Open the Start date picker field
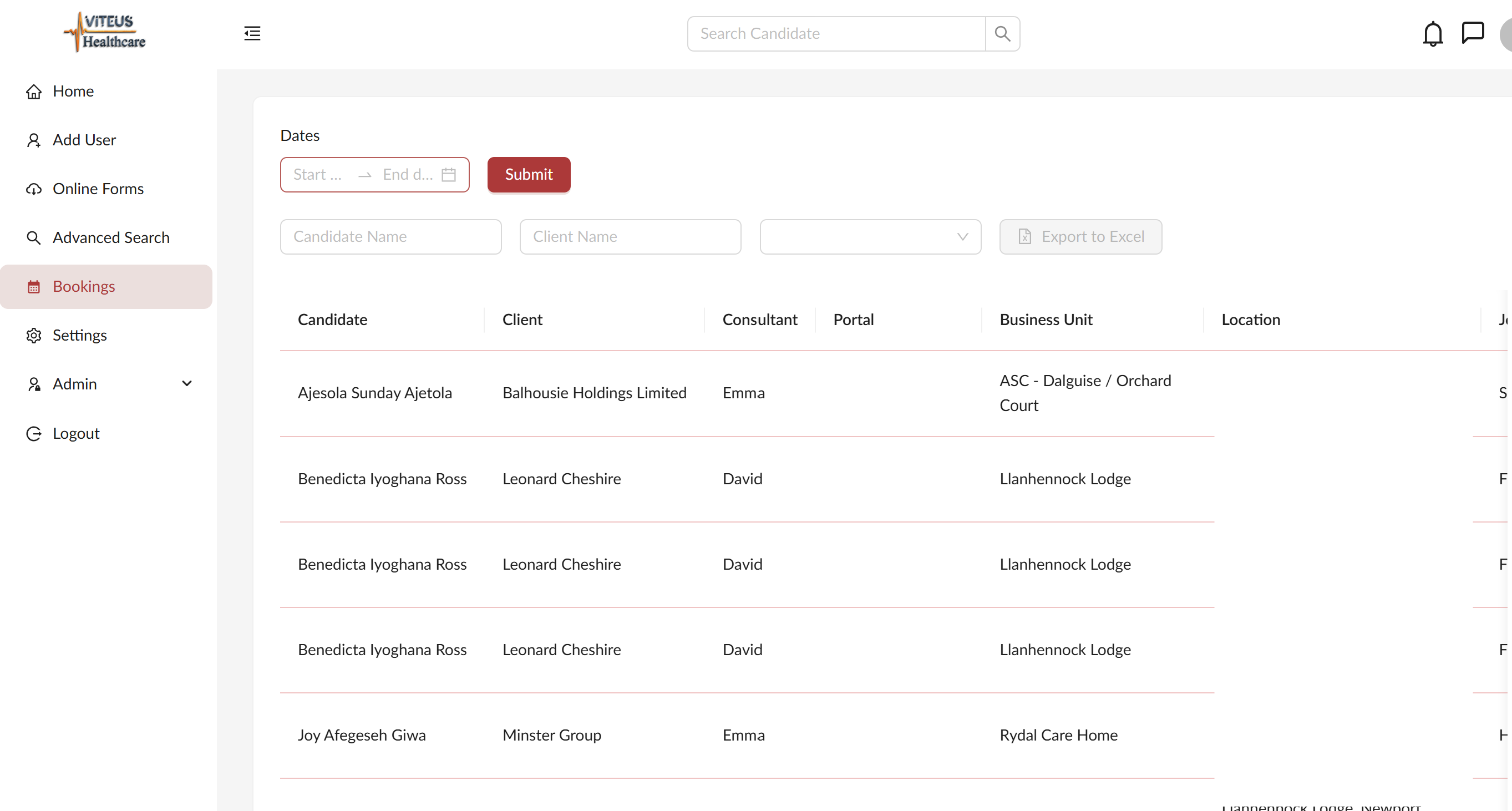This screenshot has height=811, width=1512. point(318,175)
